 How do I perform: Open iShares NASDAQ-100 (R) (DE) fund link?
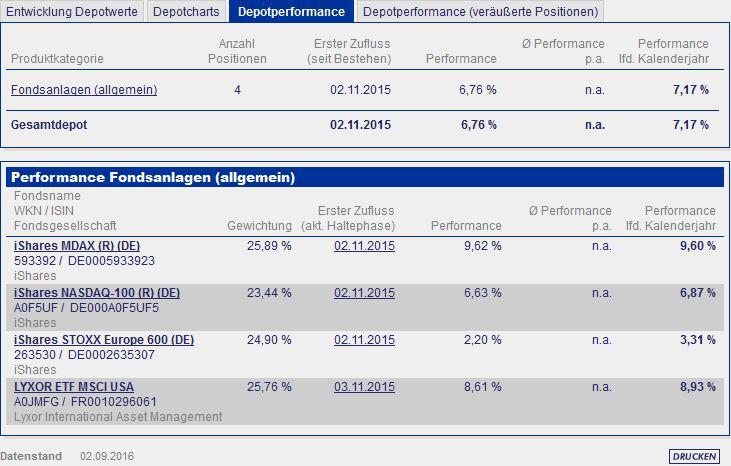pyautogui.click(x=97, y=293)
